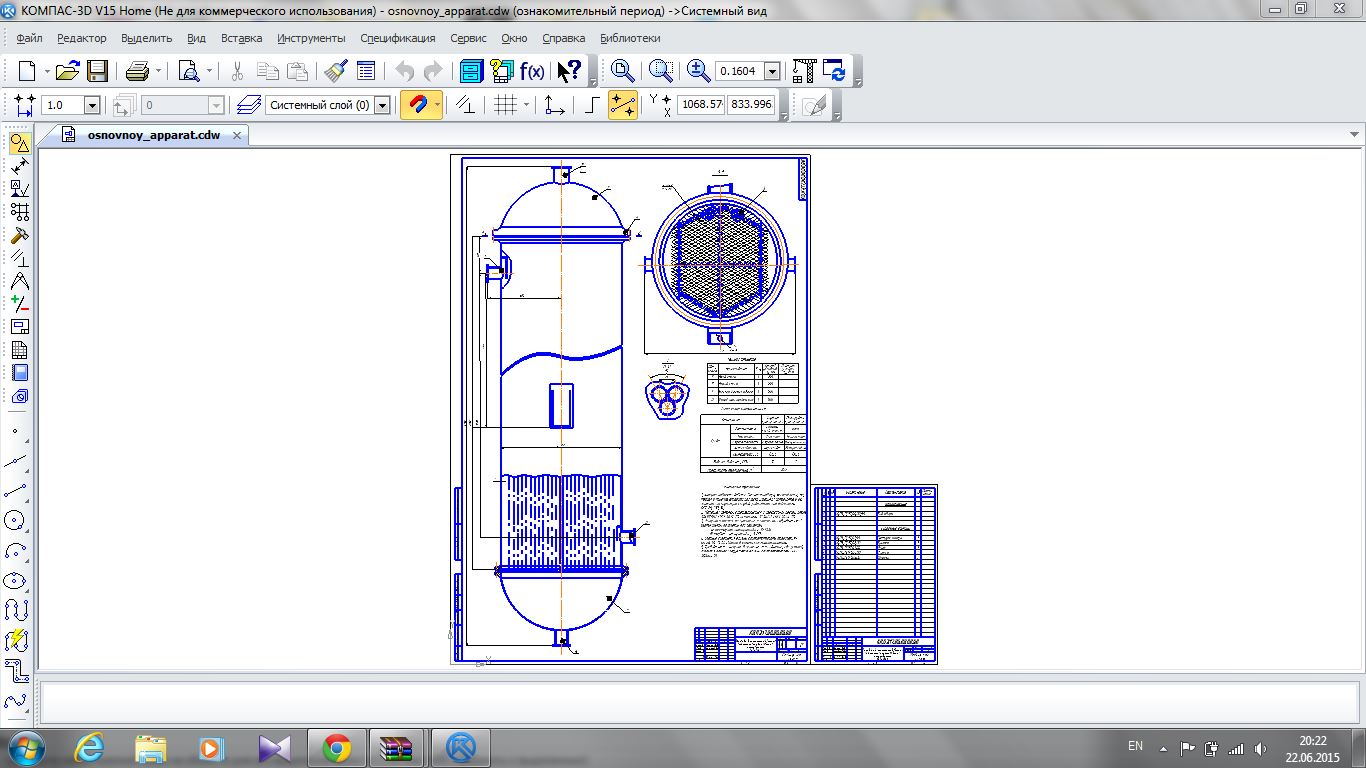Pick the Ellipse tool in the left panel
The width and height of the screenshot is (1366, 768).
pyautogui.click(x=17, y=580)
